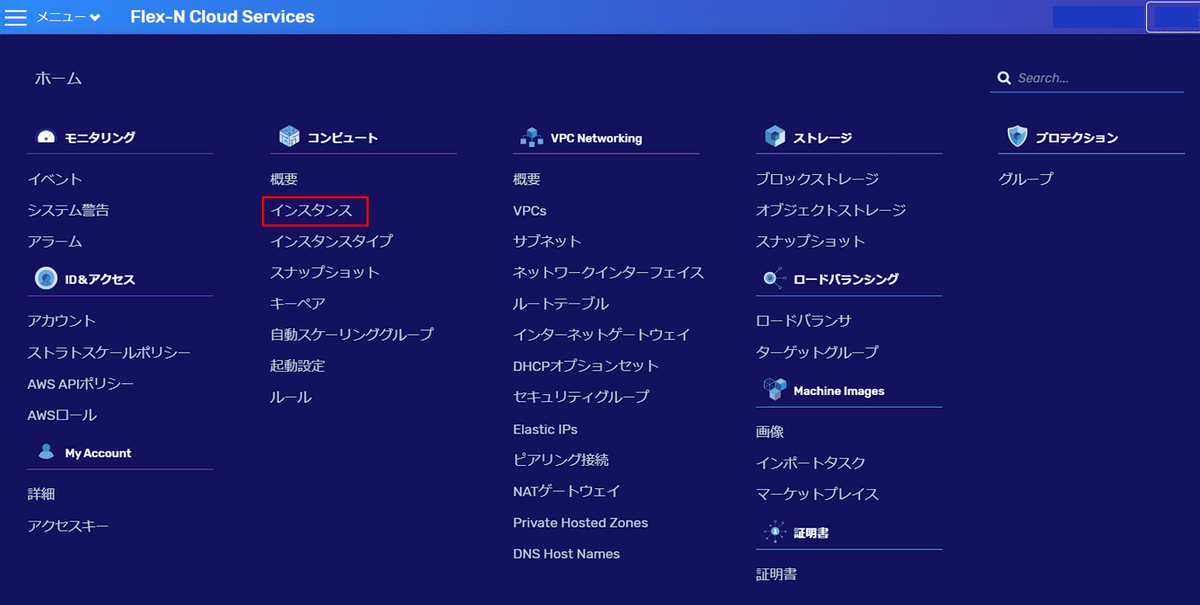
Task: Click the ロードバランシング icon
Action: pyautogui.click(x=774, y=279)
